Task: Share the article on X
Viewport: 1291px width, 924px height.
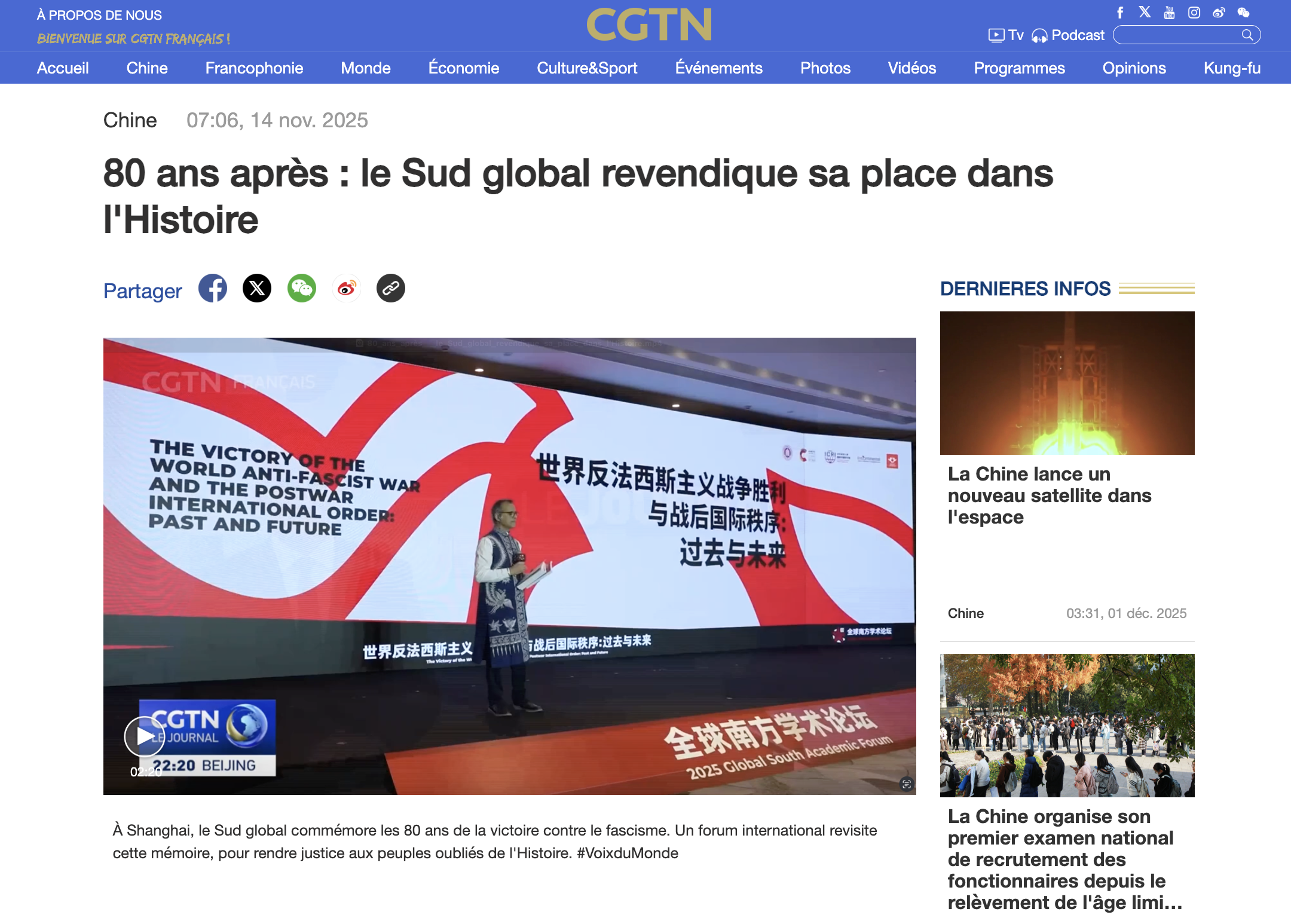Action: click(x=257, y=288)
